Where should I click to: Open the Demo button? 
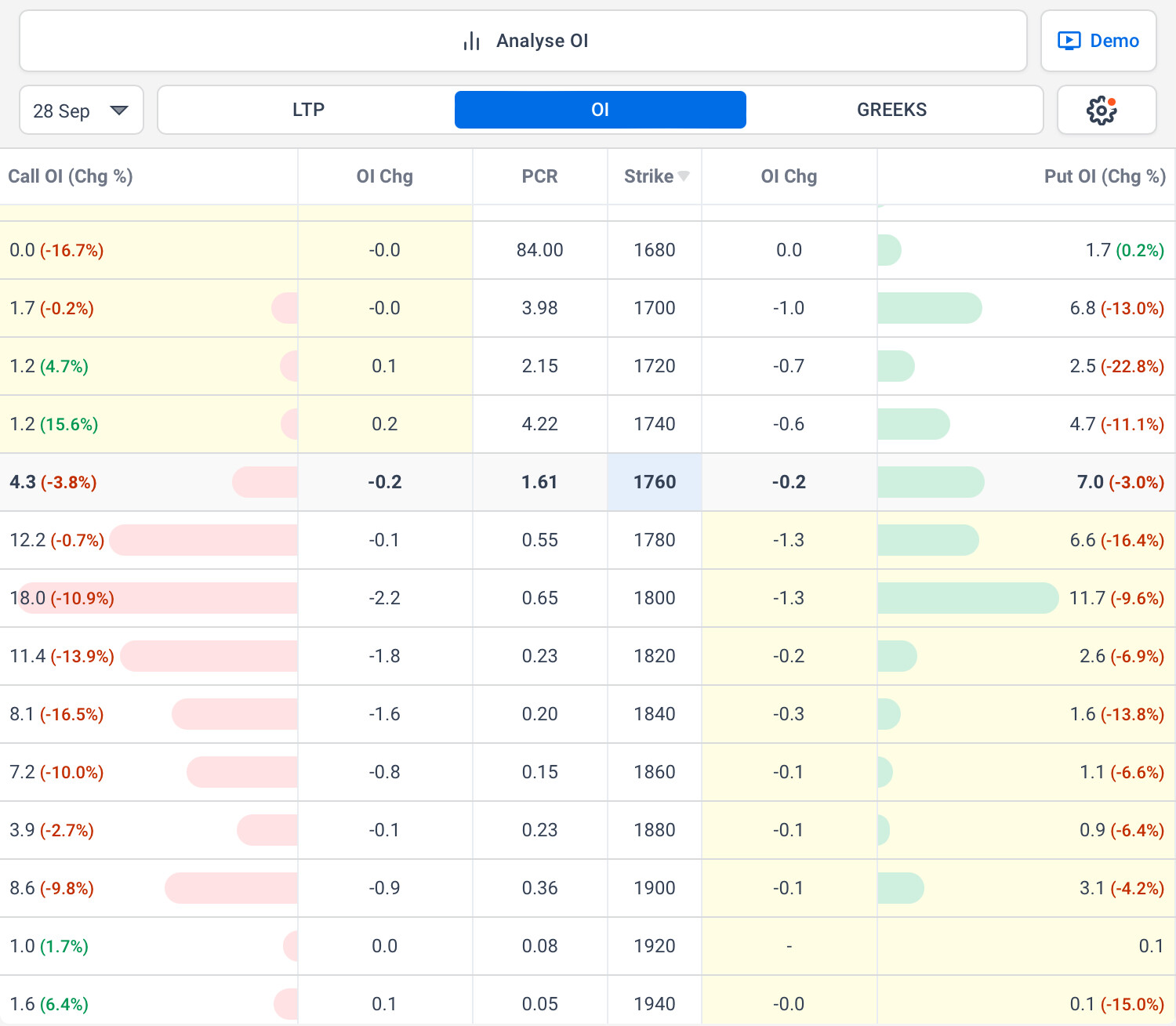1098,41
